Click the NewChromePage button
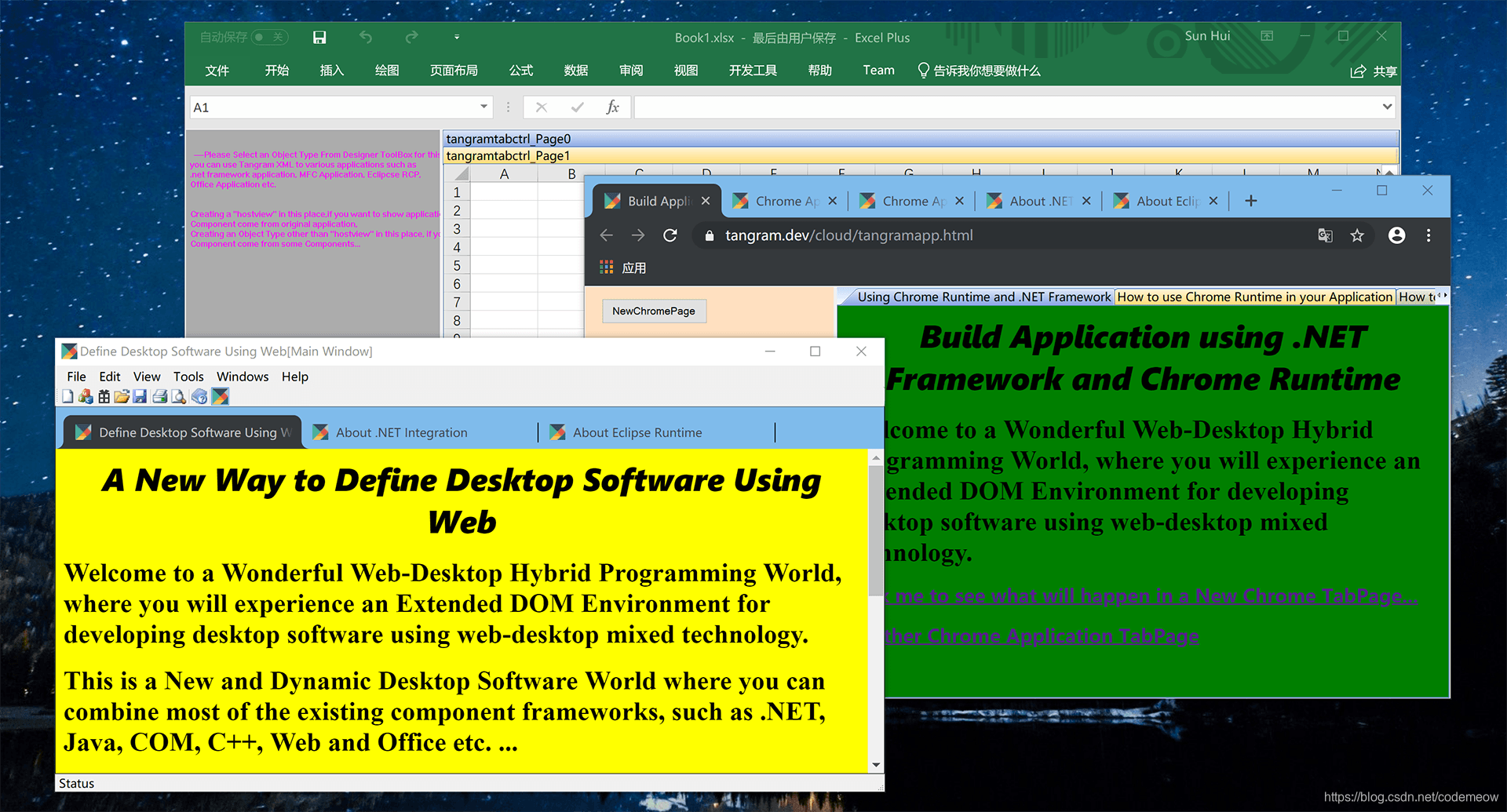Viewport: 1507px width, 812px height. pyautogui.click(x=654, y=311)
